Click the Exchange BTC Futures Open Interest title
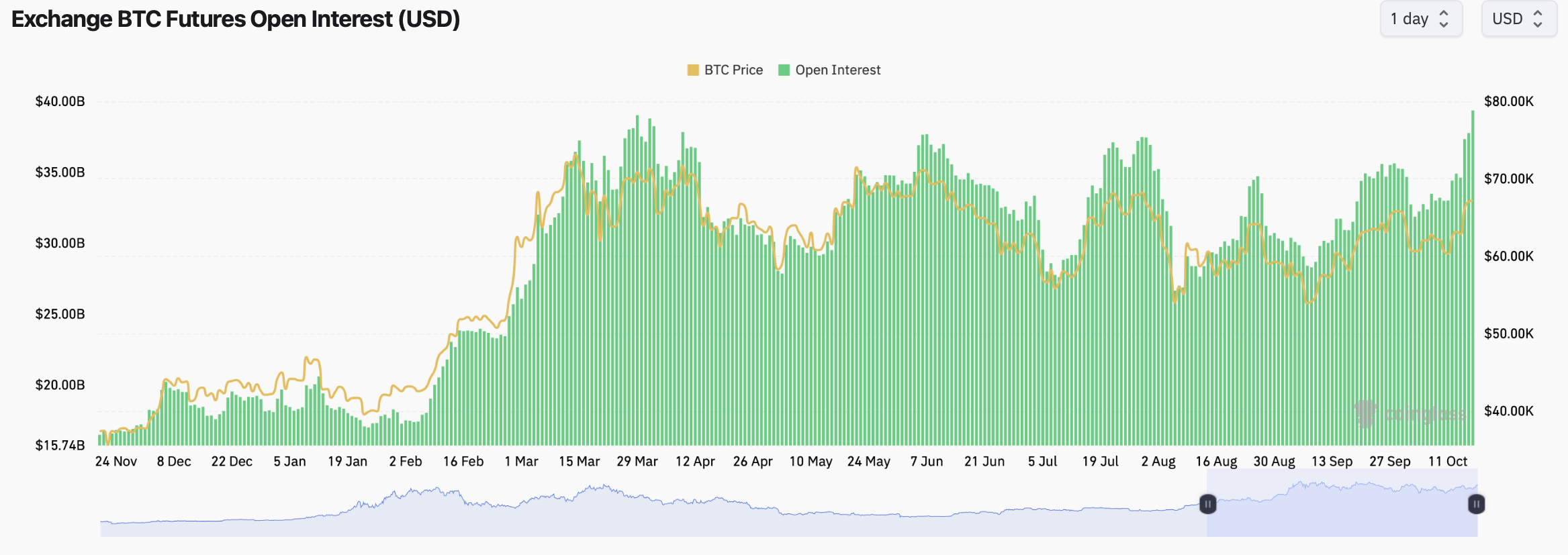 tap(236, 19)
